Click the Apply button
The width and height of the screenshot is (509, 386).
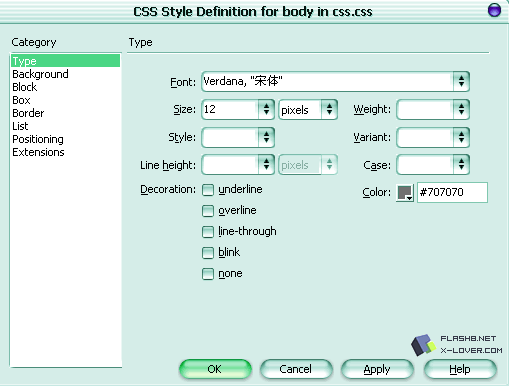[x=377, y=369]
